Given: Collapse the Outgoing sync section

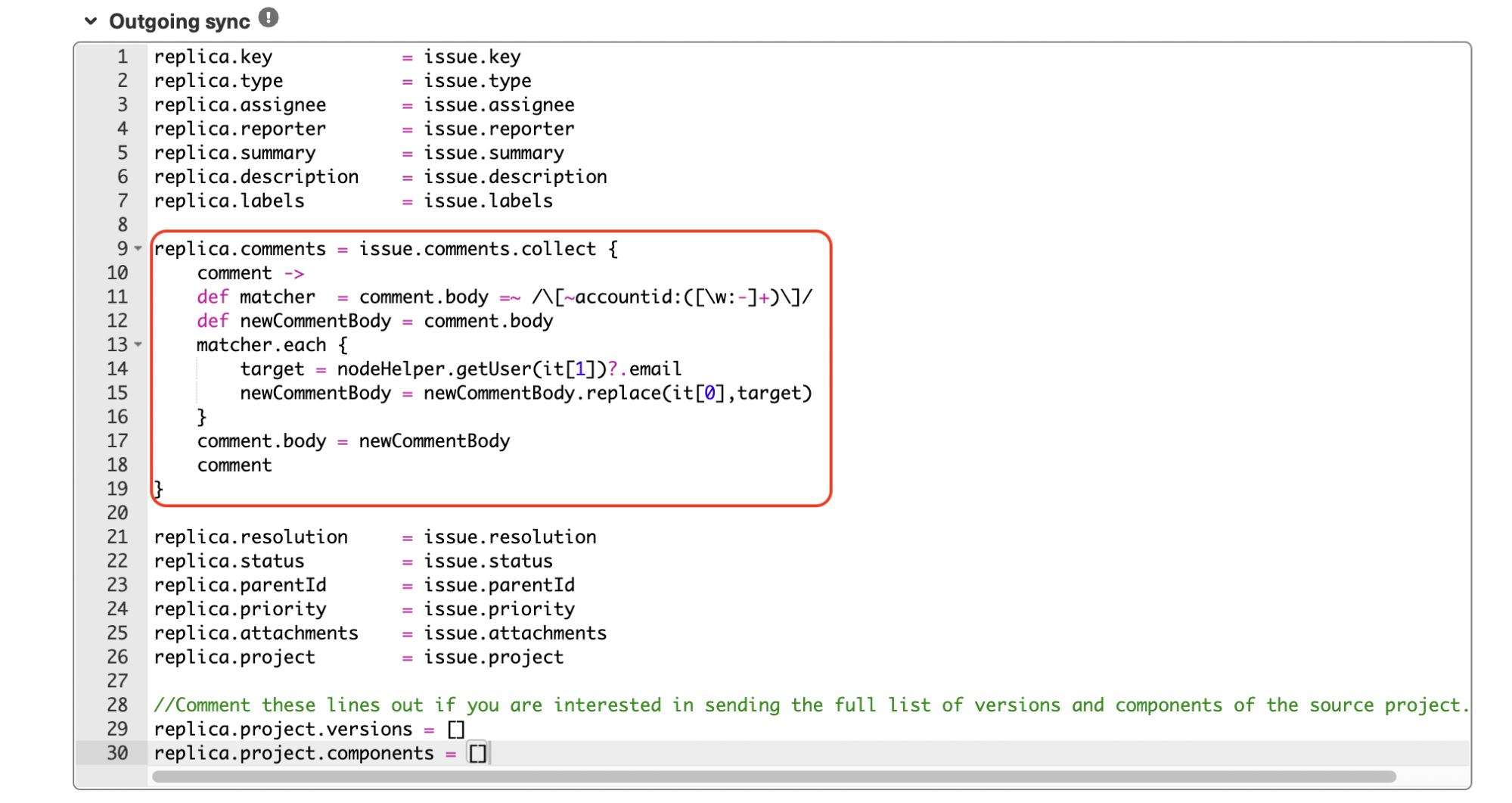Looking at the screenshot, I should [x=90, y=20].
